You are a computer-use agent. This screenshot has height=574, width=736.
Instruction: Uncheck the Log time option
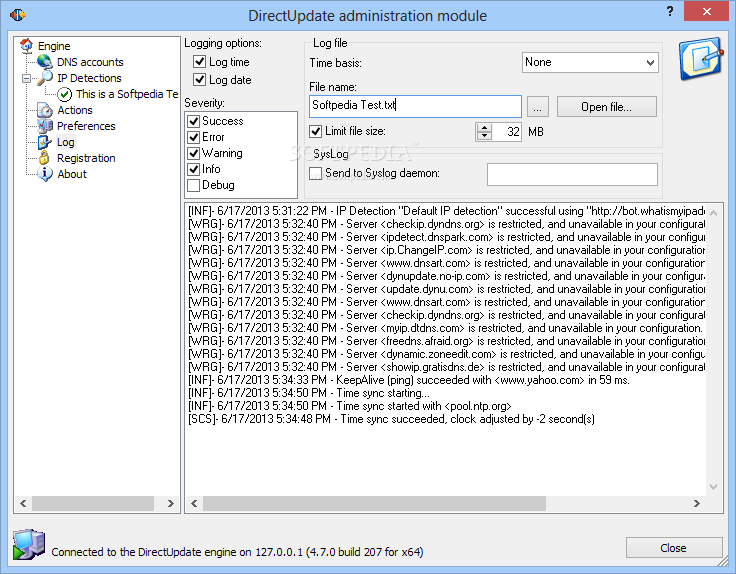click(x=199, y=61)
